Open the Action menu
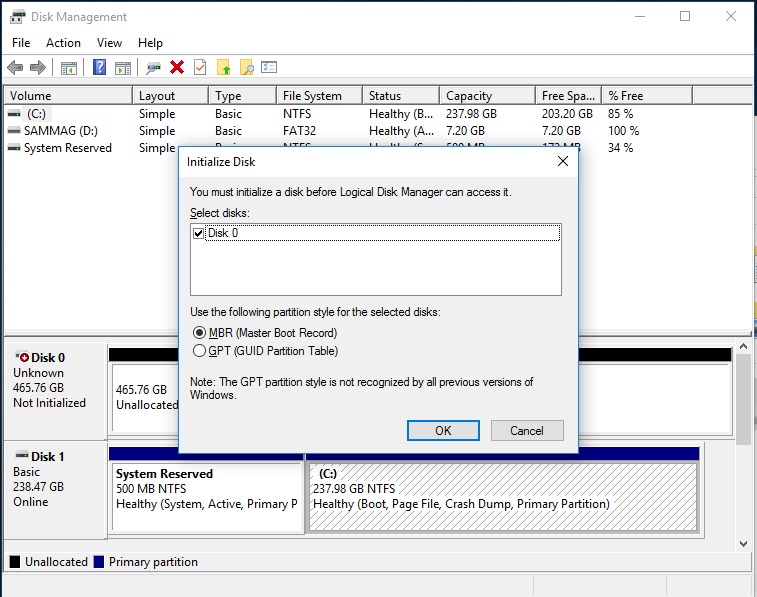This screenshot has width=757, height=597. pyautogui.click(x=63, y=43)
